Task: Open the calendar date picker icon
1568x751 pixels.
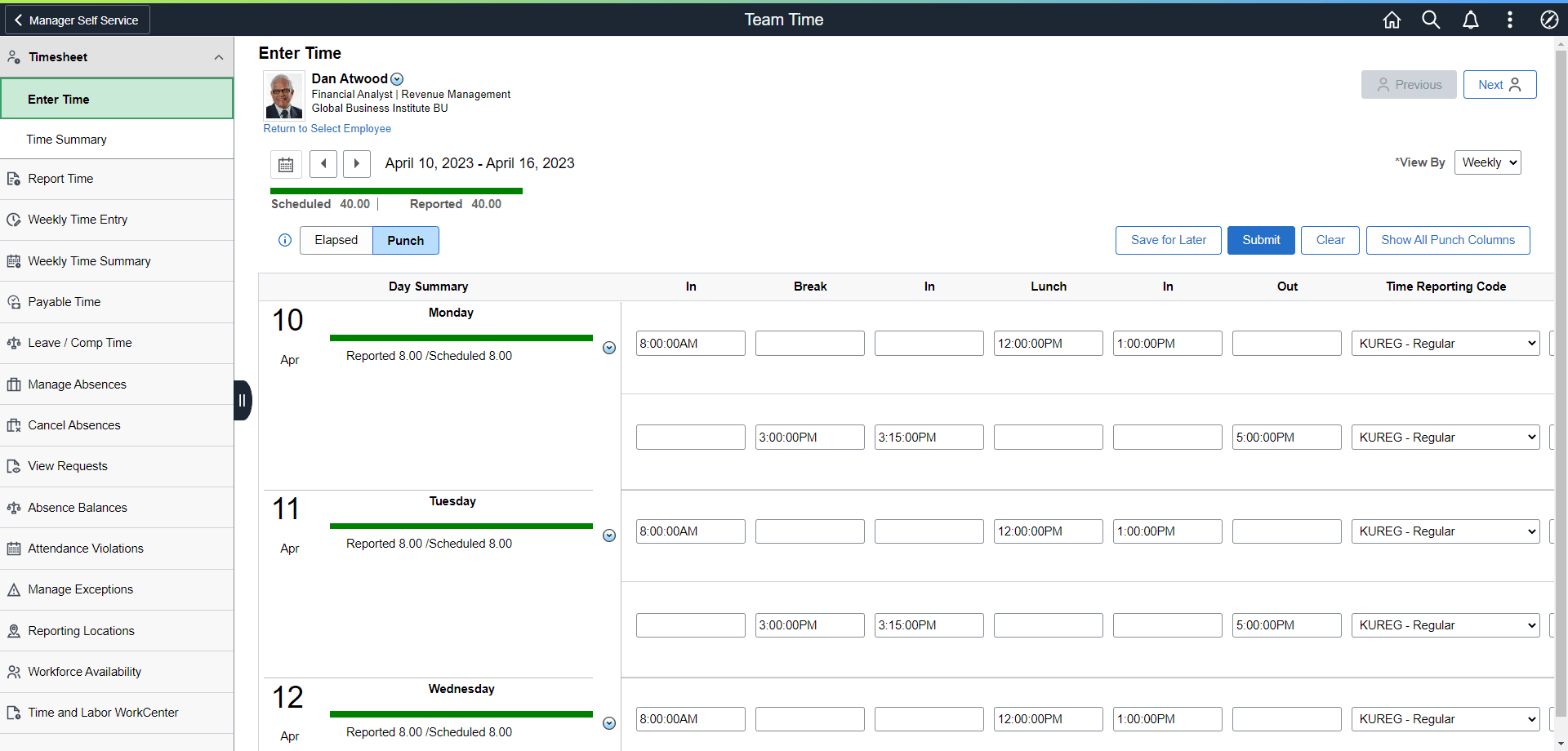Action: pos(286,164)
